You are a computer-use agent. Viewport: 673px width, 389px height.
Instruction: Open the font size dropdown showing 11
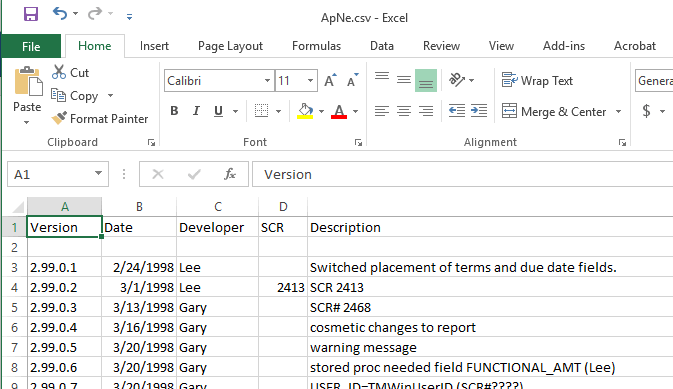(310, 80)
